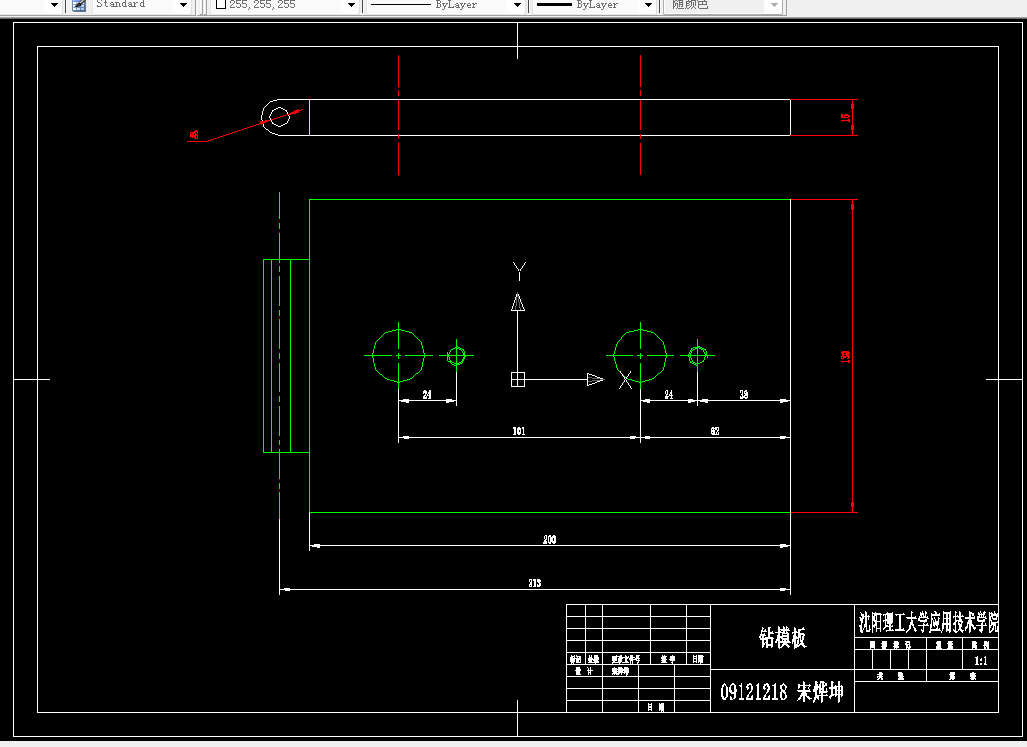The height and width of the screenshot is (747, 1027).
Task: Select the cyan vertical line in top view
Action: 309,118
